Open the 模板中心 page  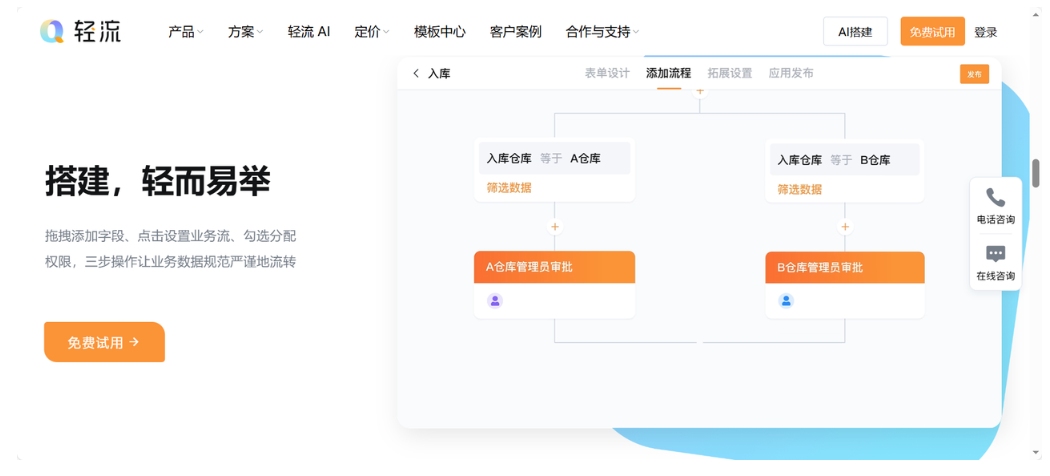pos(440,31)
